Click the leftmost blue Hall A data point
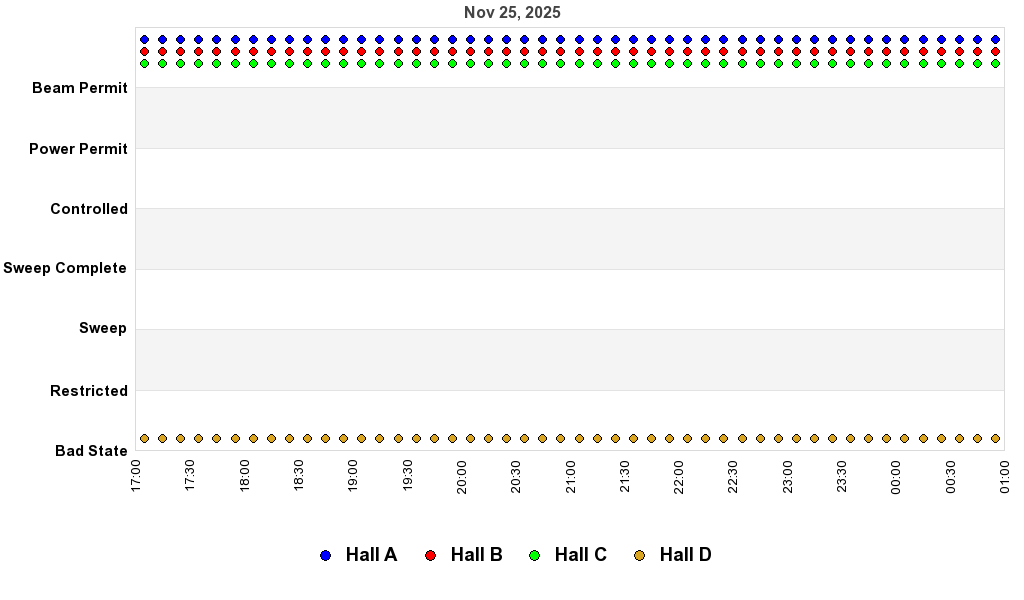This screenshot has height=600, width=1024. tap(144, 40)
